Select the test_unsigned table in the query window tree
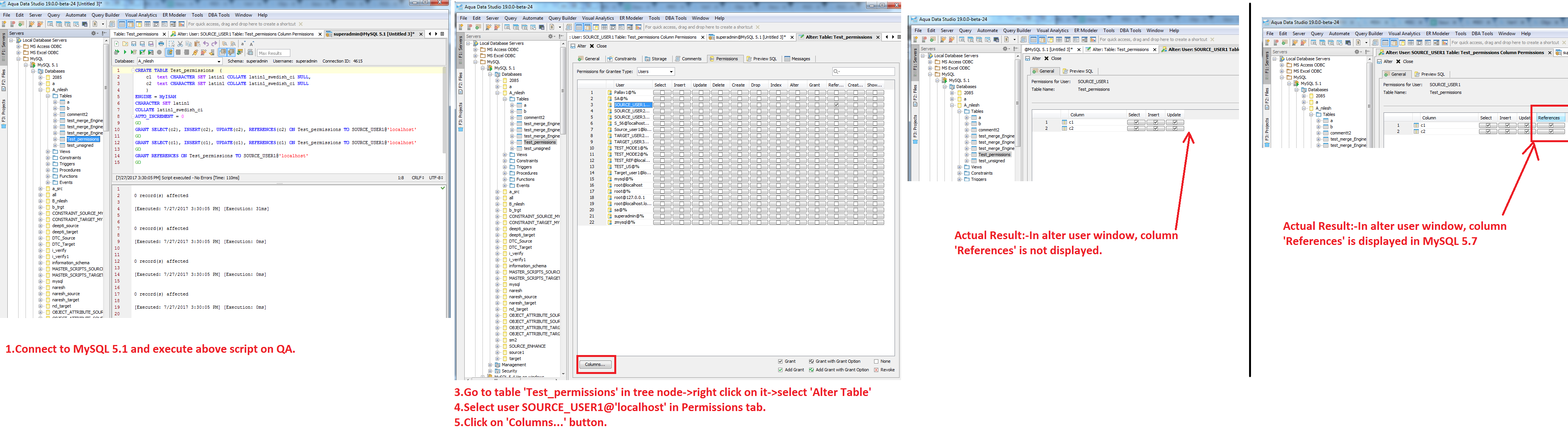The image size is (1568, 435). (80, 145)
